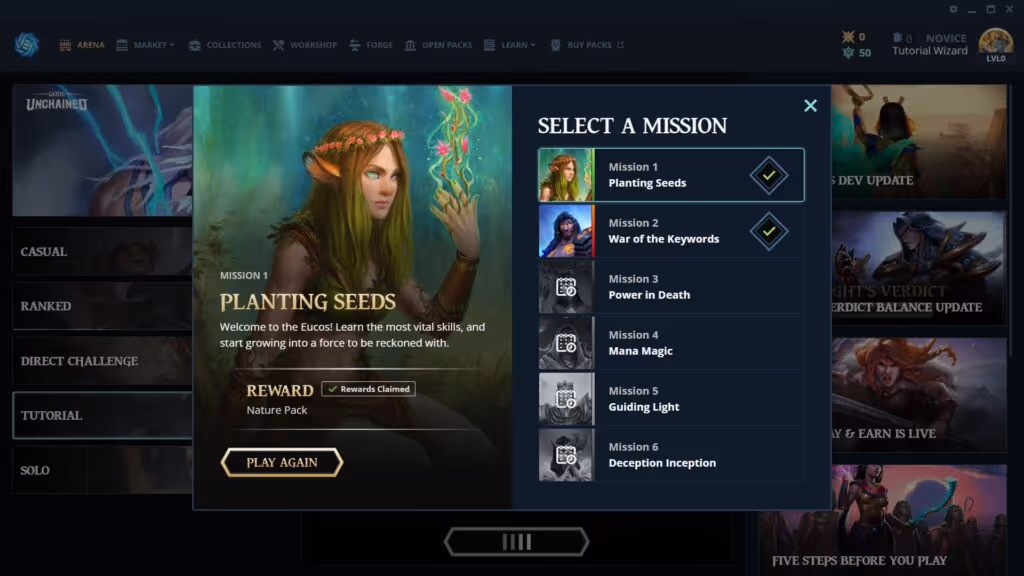Click Mission 2 completed checkmark diamond
This screenshot has height=576, width=1024.
769,231
